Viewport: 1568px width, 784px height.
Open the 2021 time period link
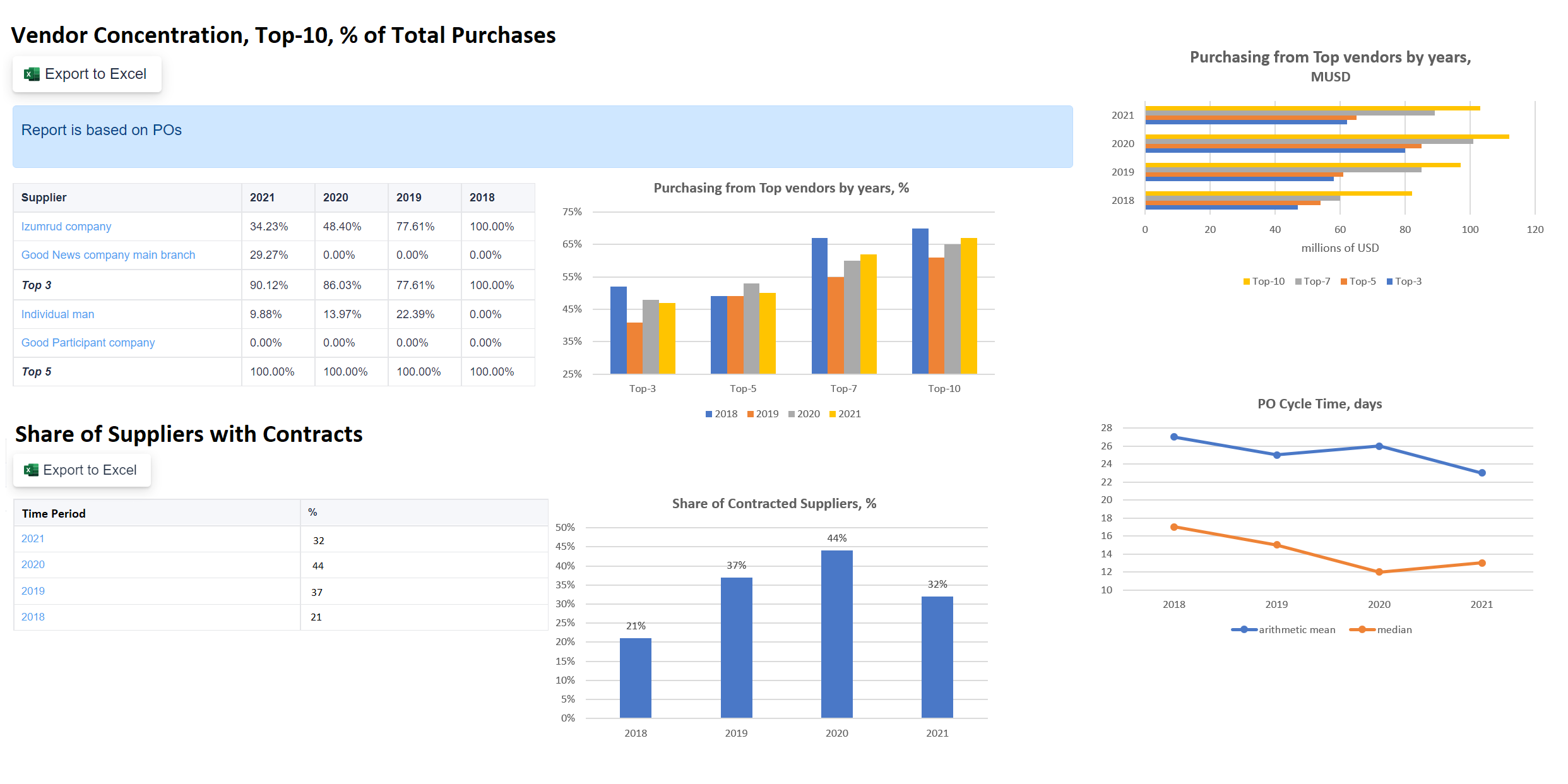[x=33, y=539]
